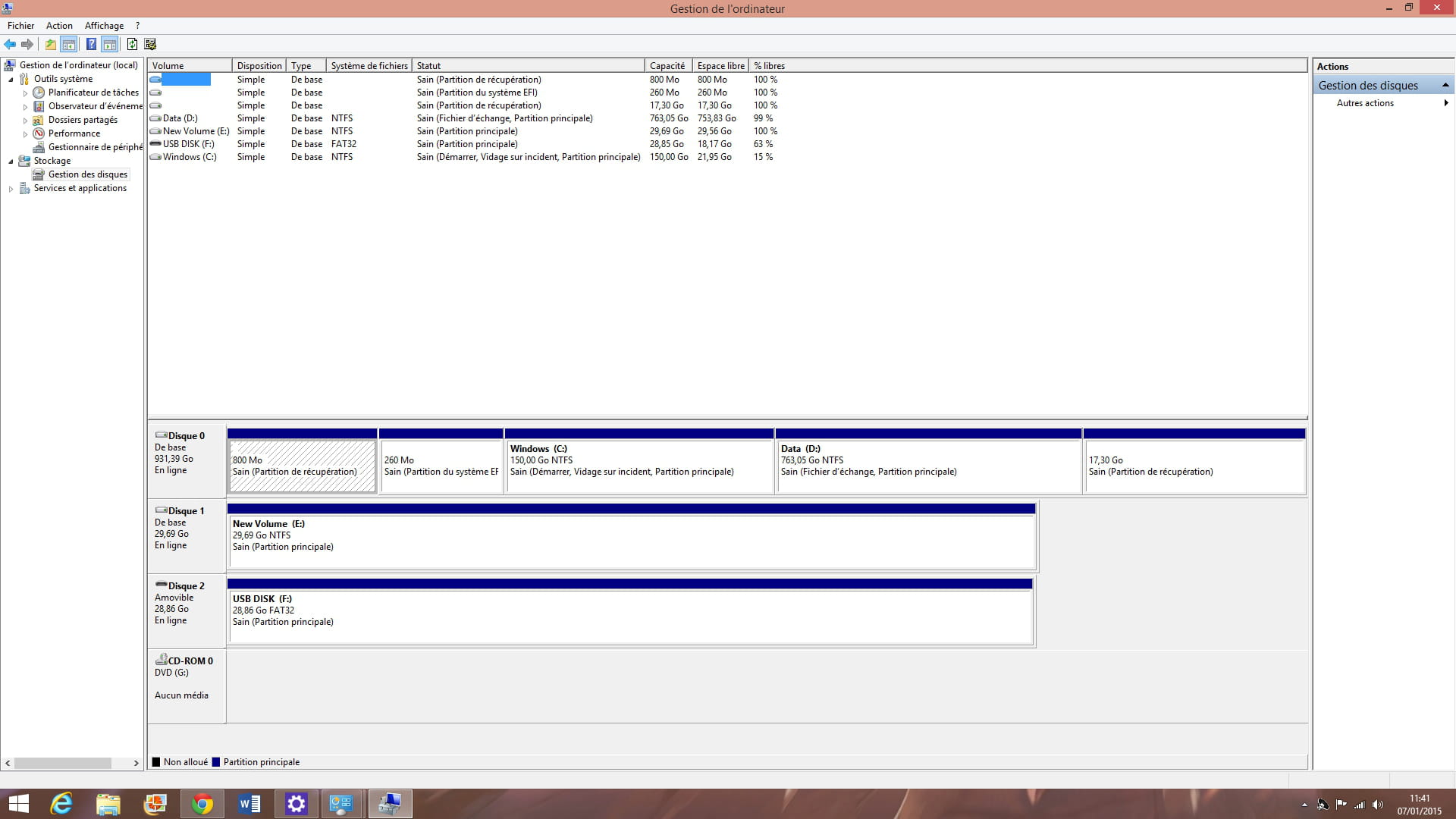
Task: Select USB DISK (F:) row in volume list
Action: 188,144
